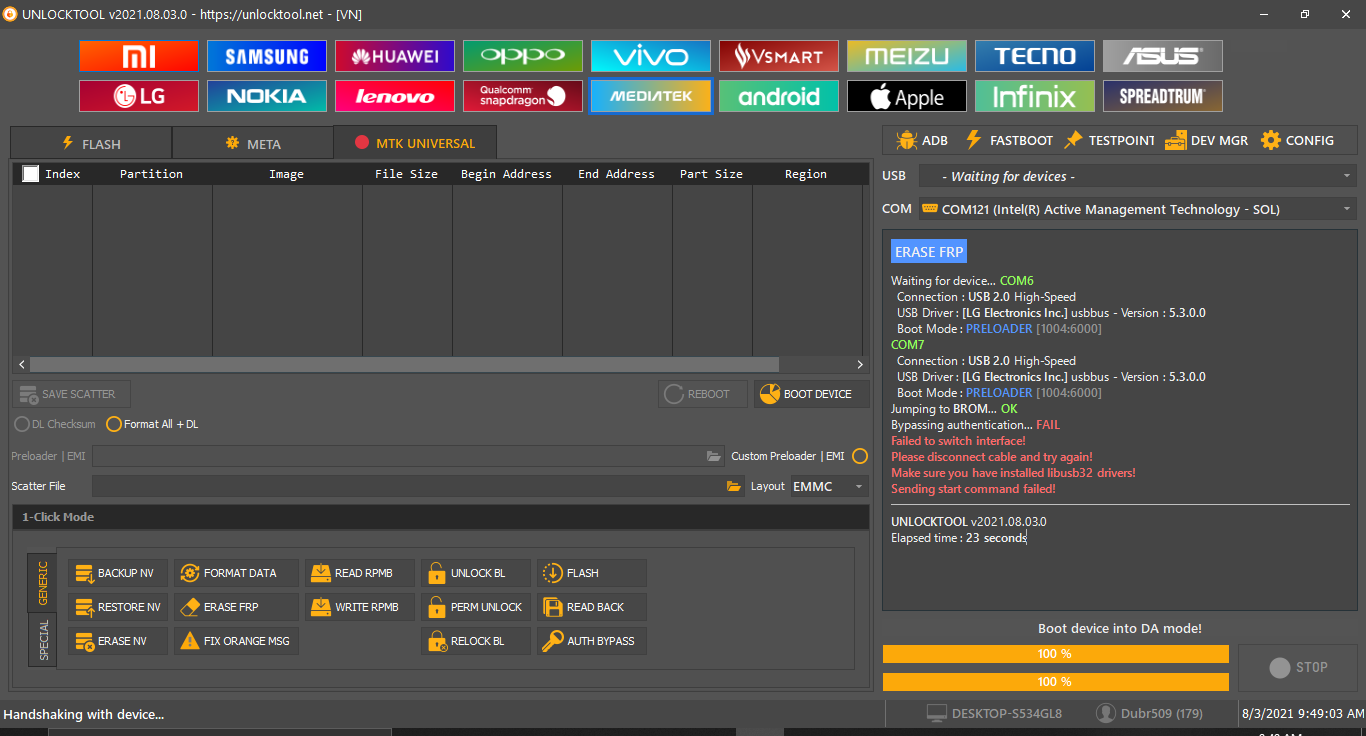Open the Spreadtrum tile

[1163, 96]
